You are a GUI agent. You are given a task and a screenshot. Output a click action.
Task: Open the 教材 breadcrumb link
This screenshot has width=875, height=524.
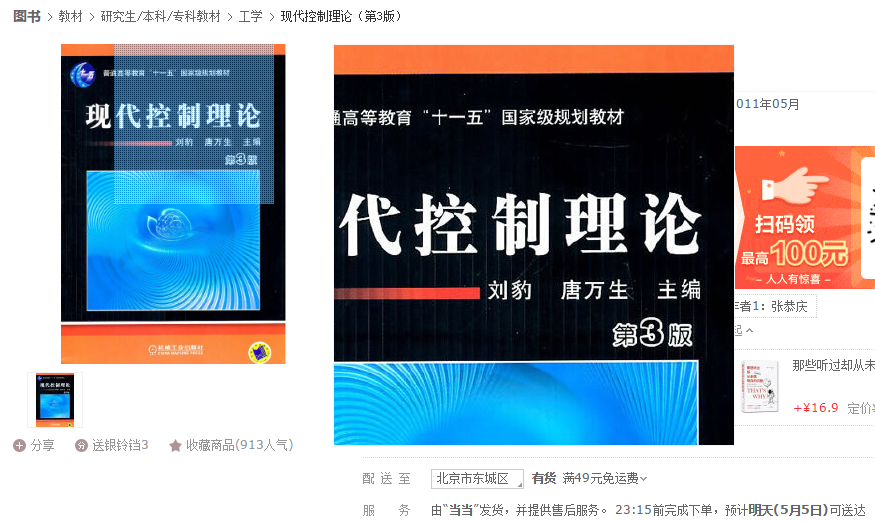pos(70,16)
